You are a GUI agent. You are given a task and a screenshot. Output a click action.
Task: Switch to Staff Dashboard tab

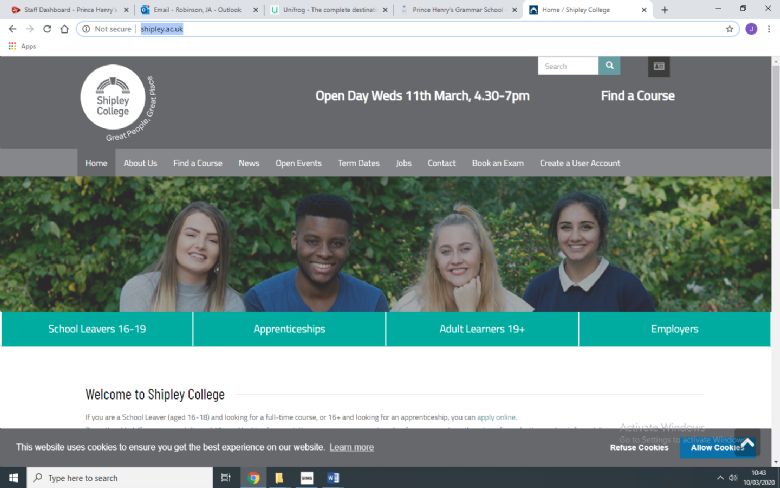tap(69, 10)
